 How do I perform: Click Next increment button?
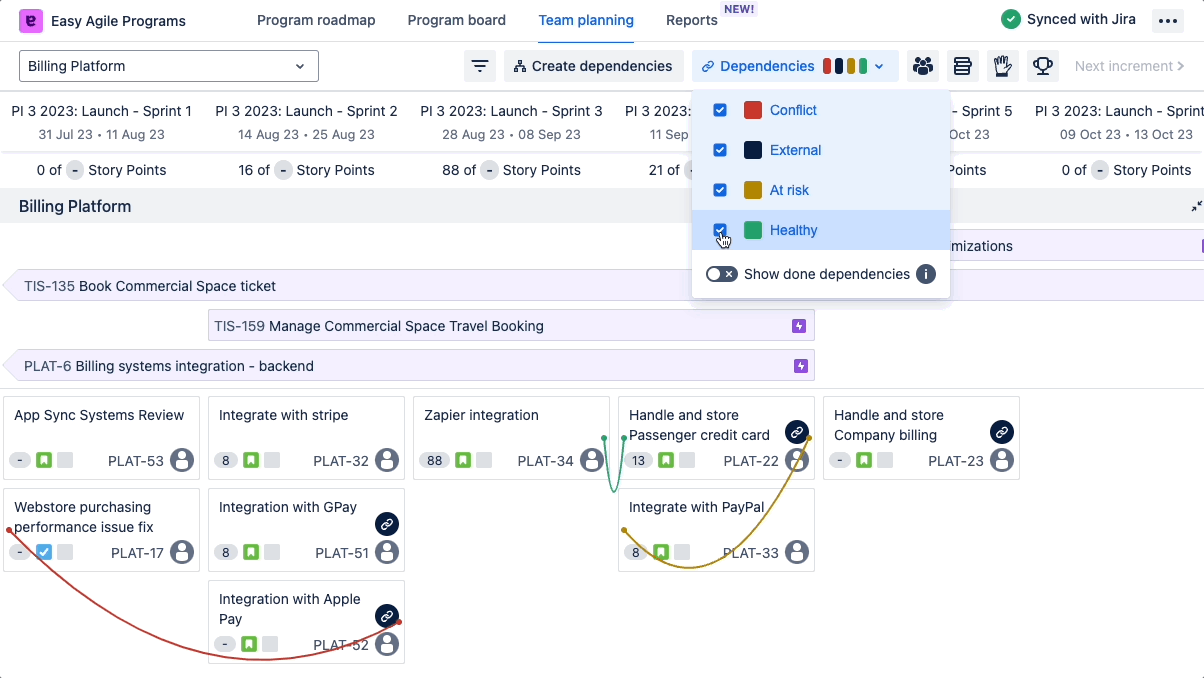tap(1129, 66)
